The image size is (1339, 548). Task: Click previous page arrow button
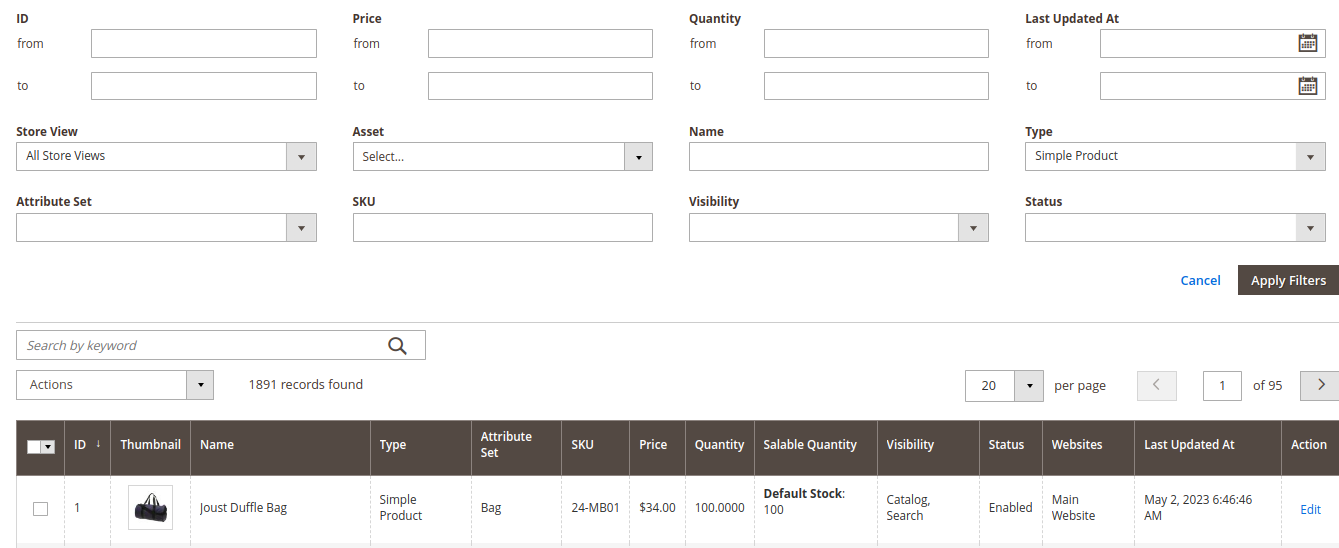(1157, 385)
